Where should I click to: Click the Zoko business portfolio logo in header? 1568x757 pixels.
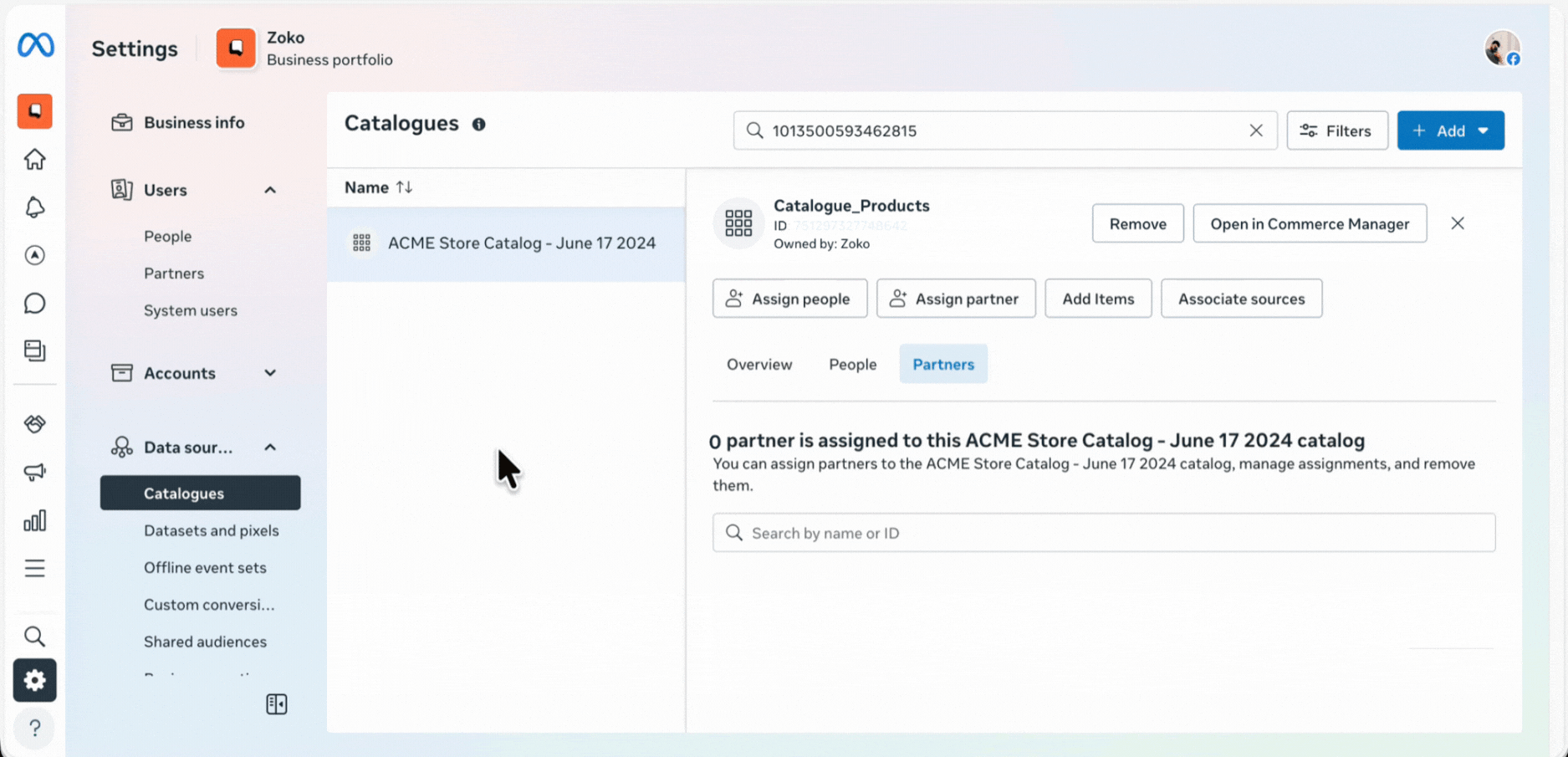coord(236,49)
